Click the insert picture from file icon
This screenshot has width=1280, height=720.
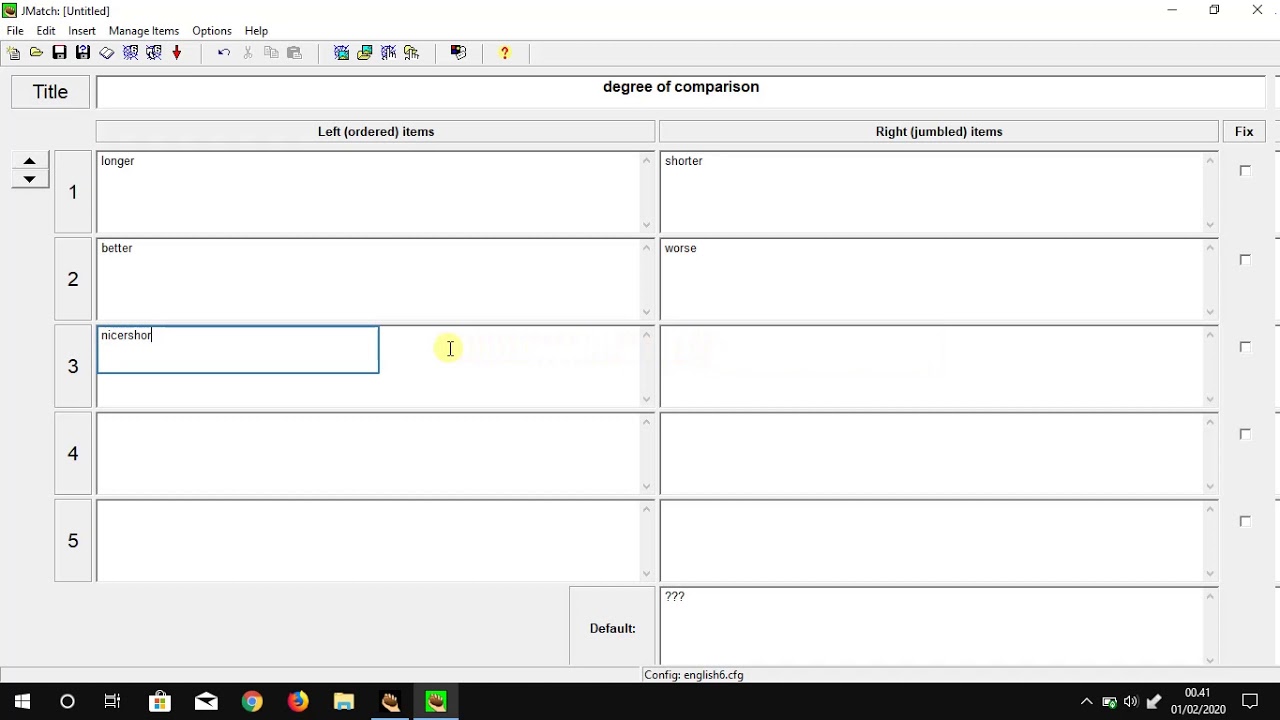(x=365, y=53)
